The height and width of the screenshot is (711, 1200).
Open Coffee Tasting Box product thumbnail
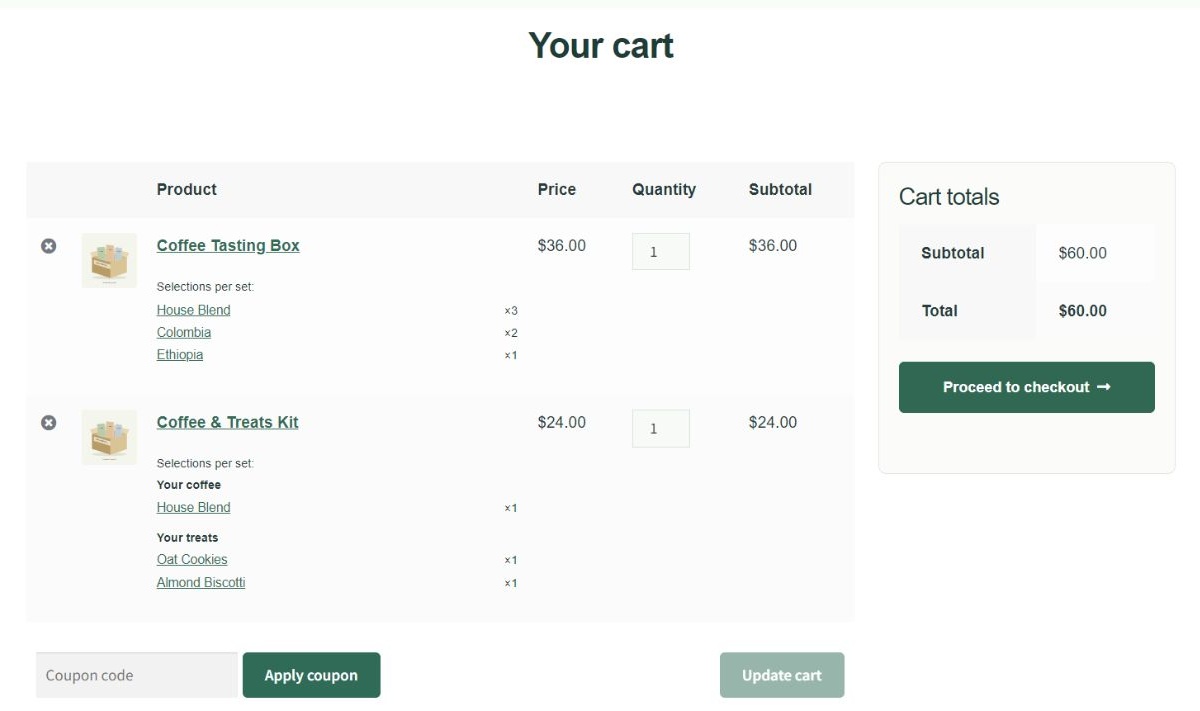(109, 261)
